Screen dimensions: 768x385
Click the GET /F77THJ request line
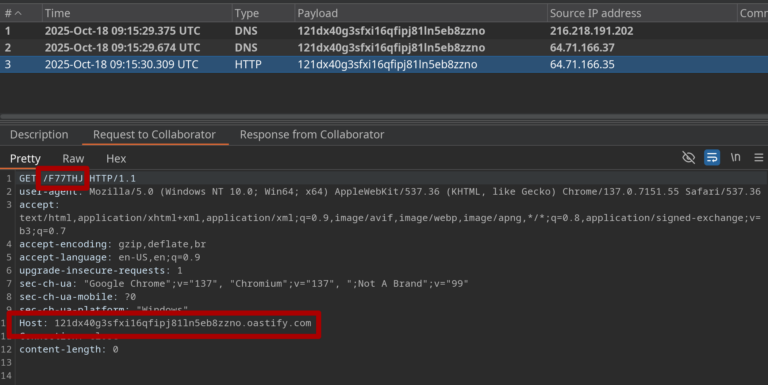(77, 178)
